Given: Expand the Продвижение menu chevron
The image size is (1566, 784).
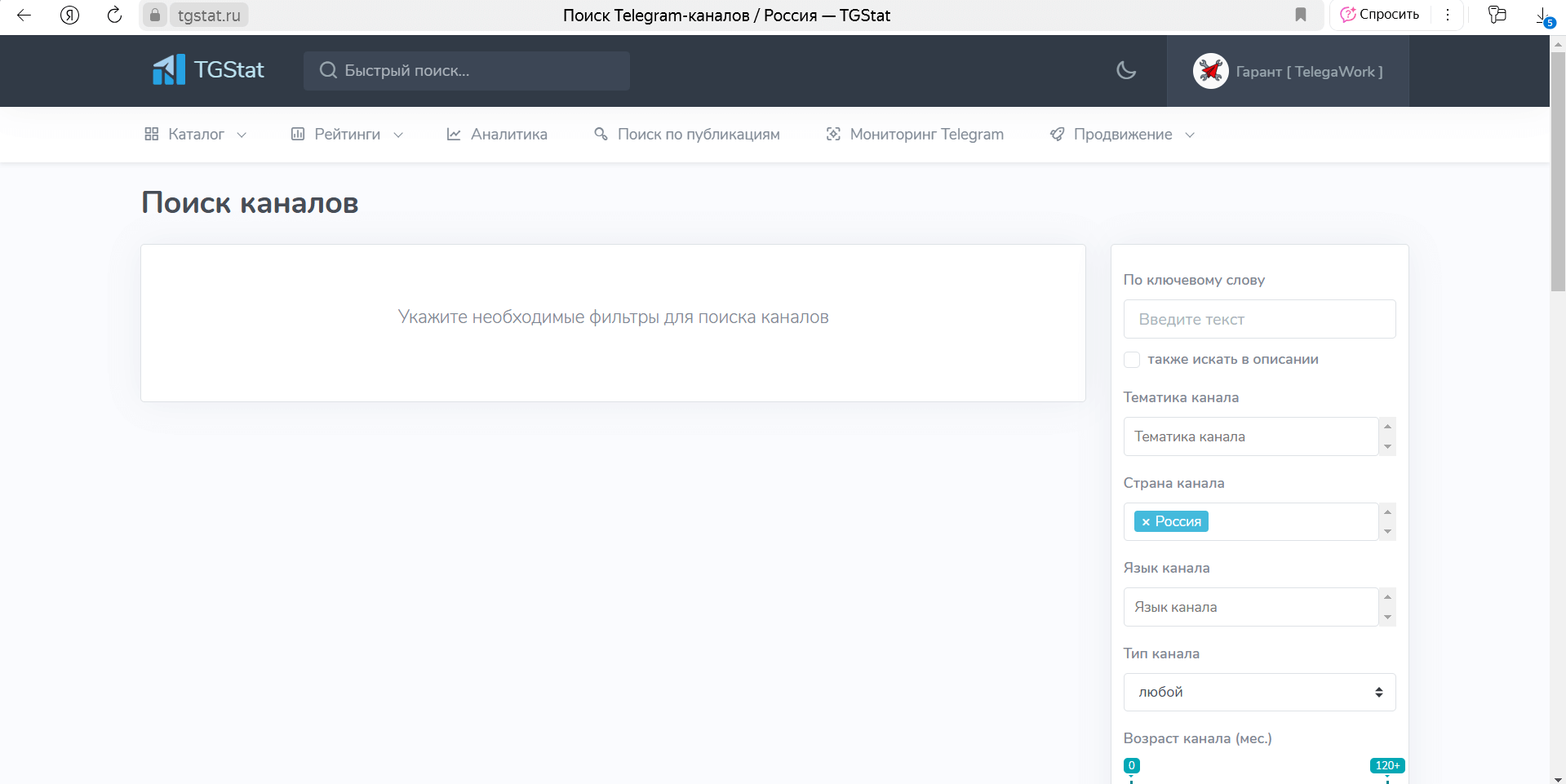Looking at the screenshot, I should [x=1190, y=135].
